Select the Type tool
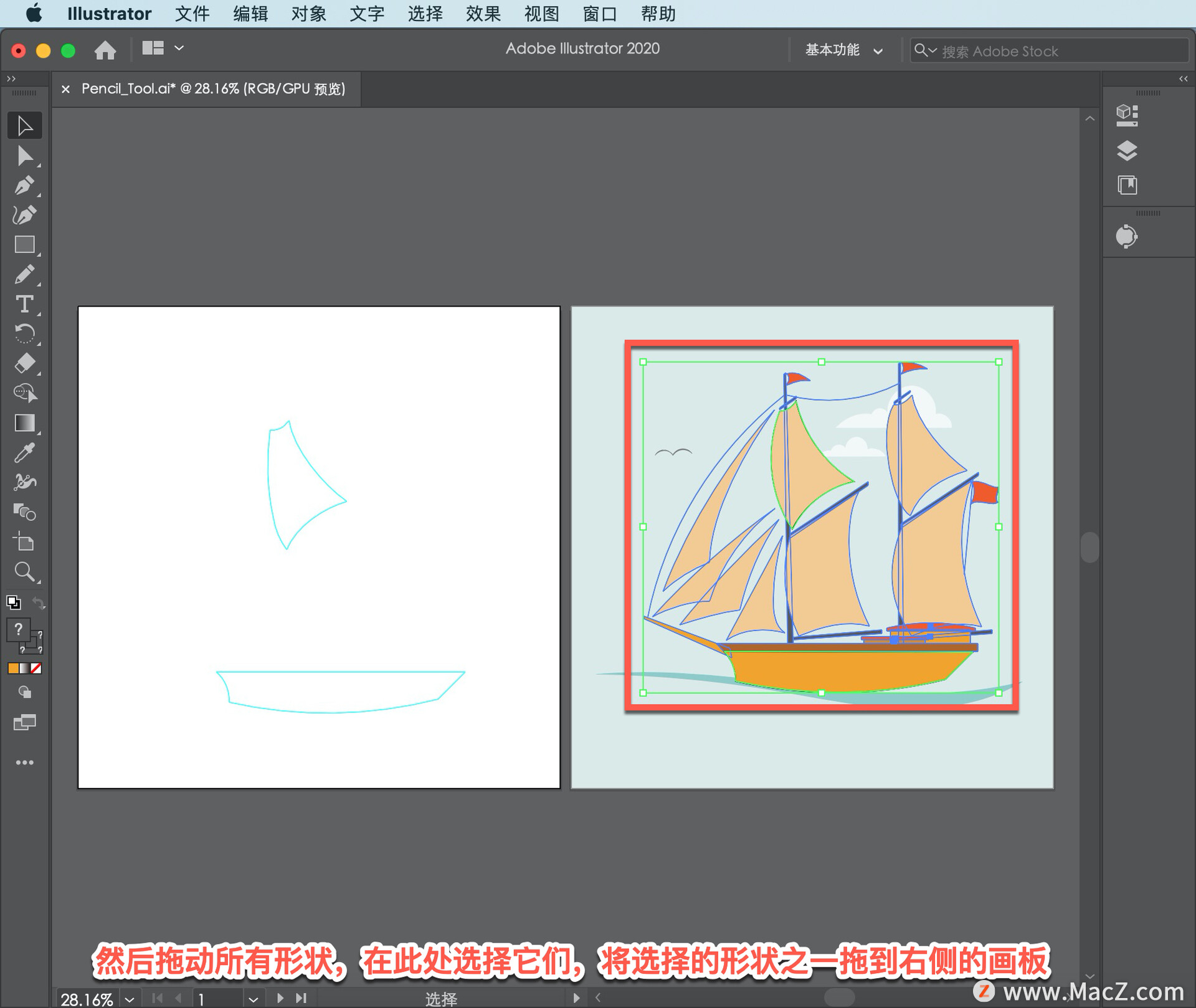 [x=25, y=304]
